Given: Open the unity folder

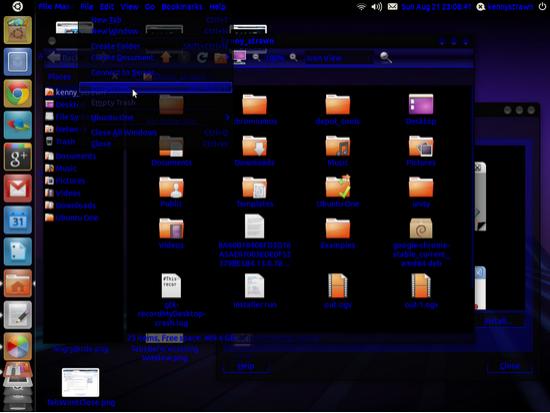Looking at the screenshot, I should click(421, 192).
